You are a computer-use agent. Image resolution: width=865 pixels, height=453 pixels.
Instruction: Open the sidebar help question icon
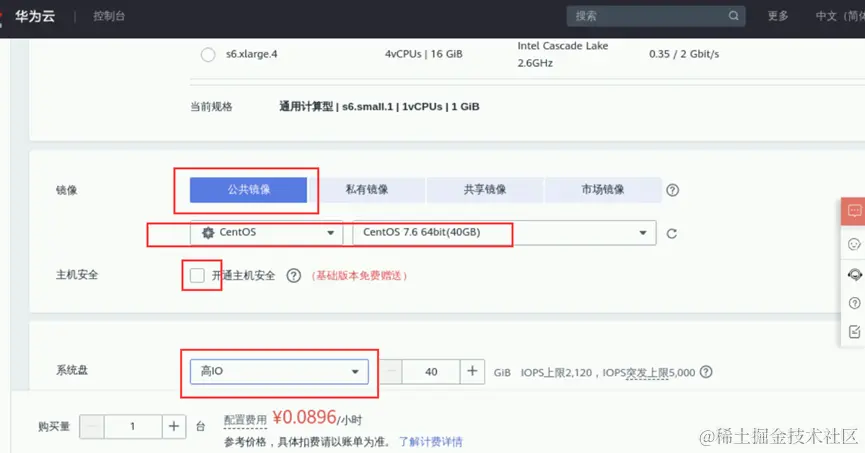[x=854, y=303]
